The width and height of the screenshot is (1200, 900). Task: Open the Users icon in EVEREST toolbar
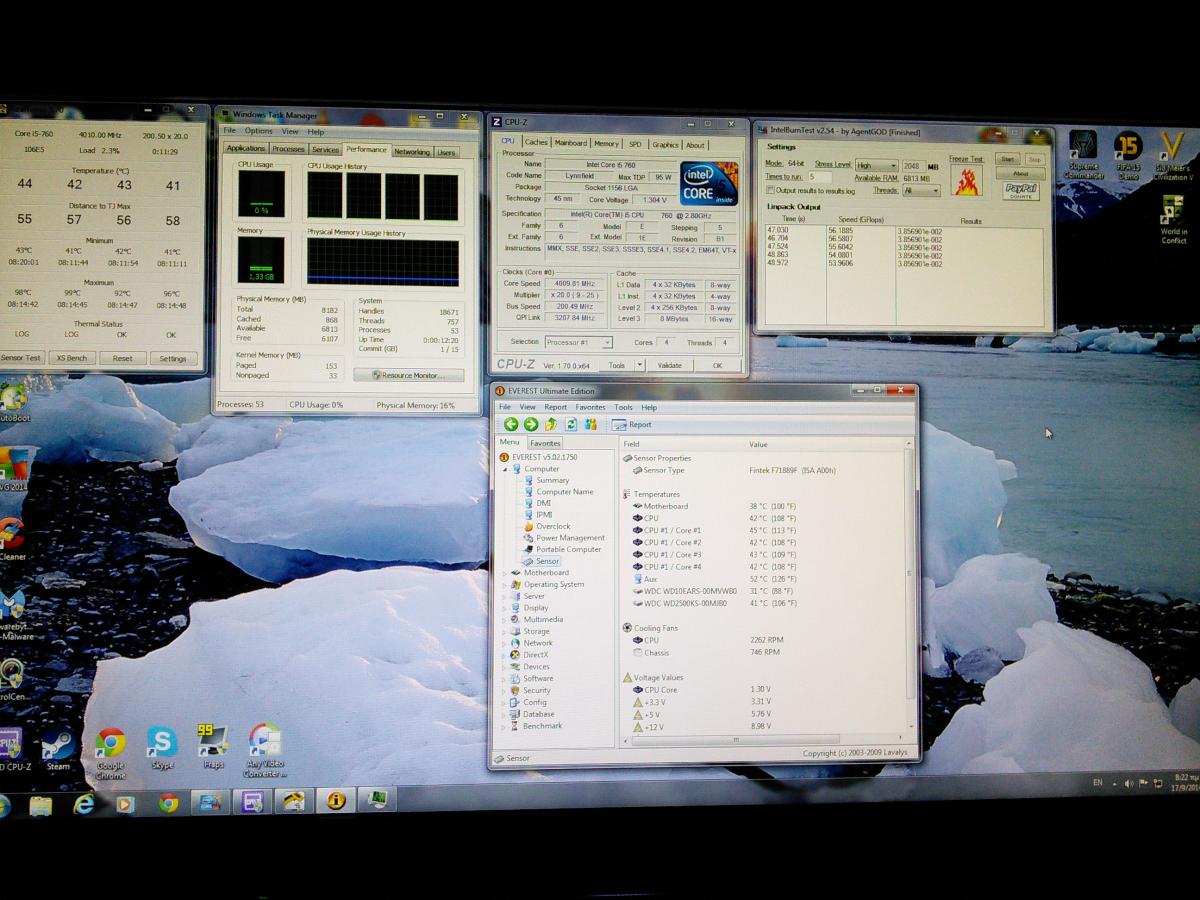tap(591, 424)
